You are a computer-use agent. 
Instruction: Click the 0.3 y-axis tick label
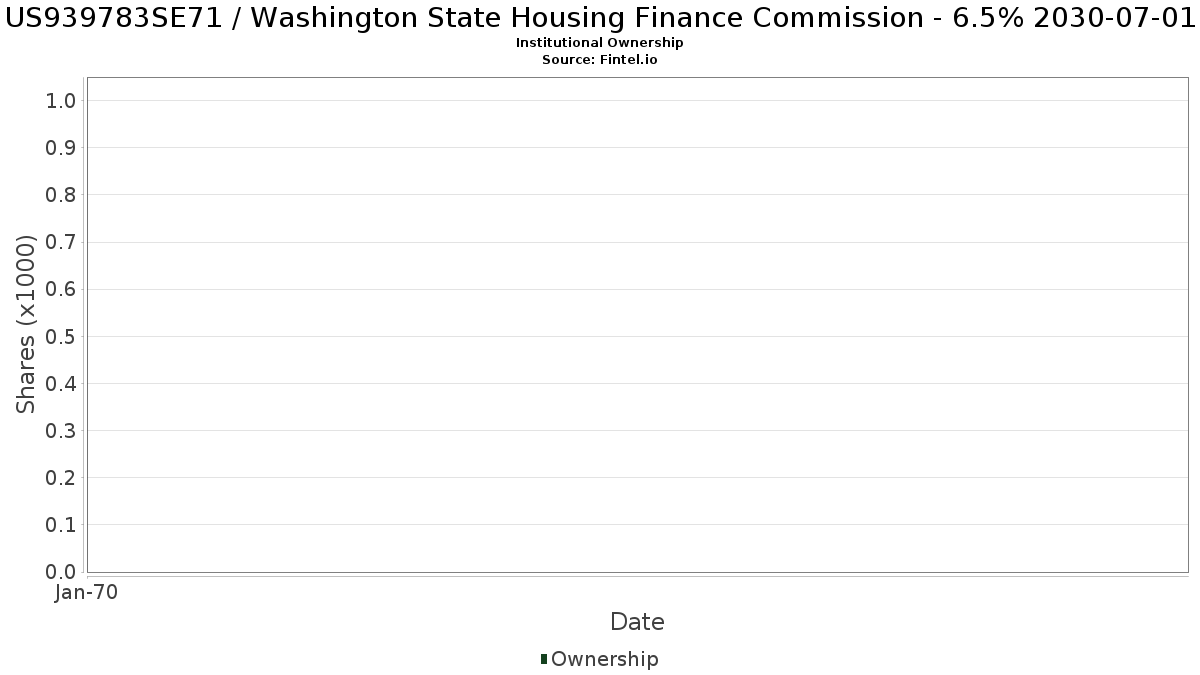[61, 431]
